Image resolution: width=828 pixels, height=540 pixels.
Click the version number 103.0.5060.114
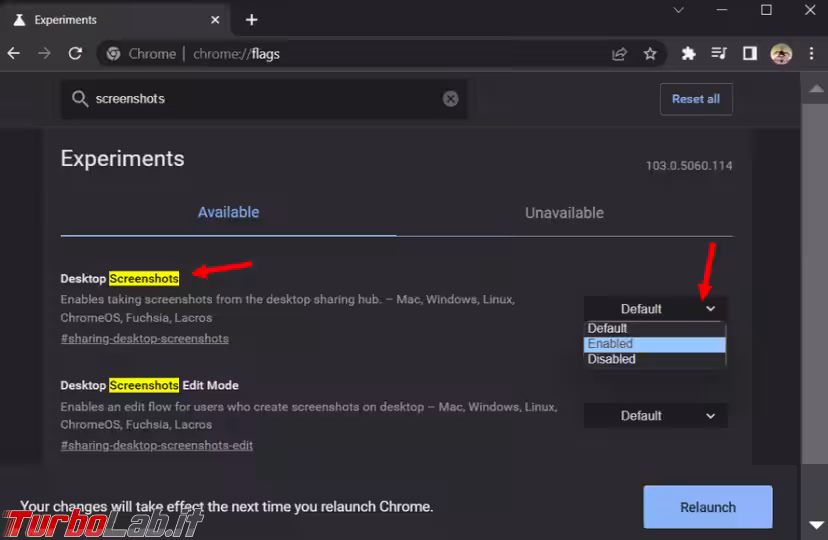click(689, 166)
